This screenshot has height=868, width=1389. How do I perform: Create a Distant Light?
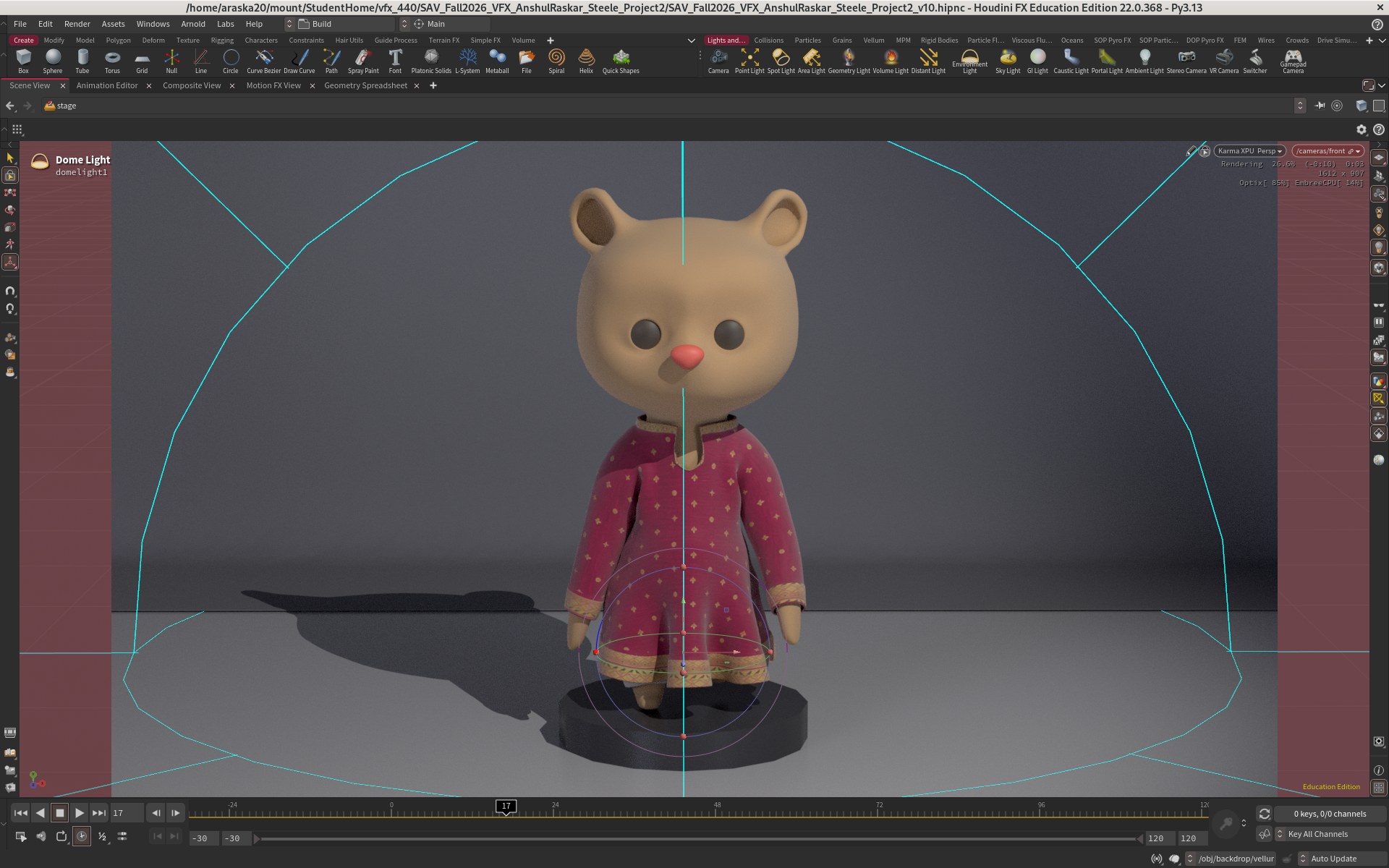(x=928, y=61)
